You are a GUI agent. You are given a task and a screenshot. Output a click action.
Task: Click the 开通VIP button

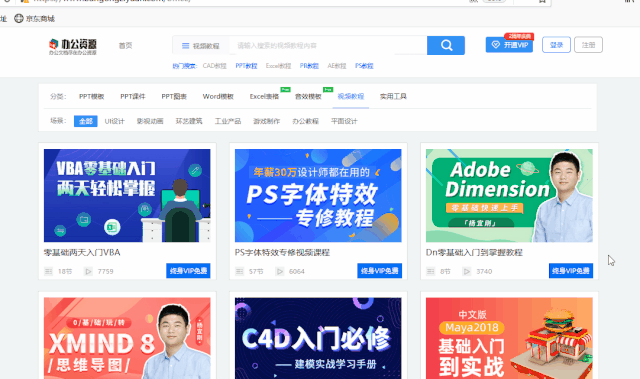click(x=509, y=45)
